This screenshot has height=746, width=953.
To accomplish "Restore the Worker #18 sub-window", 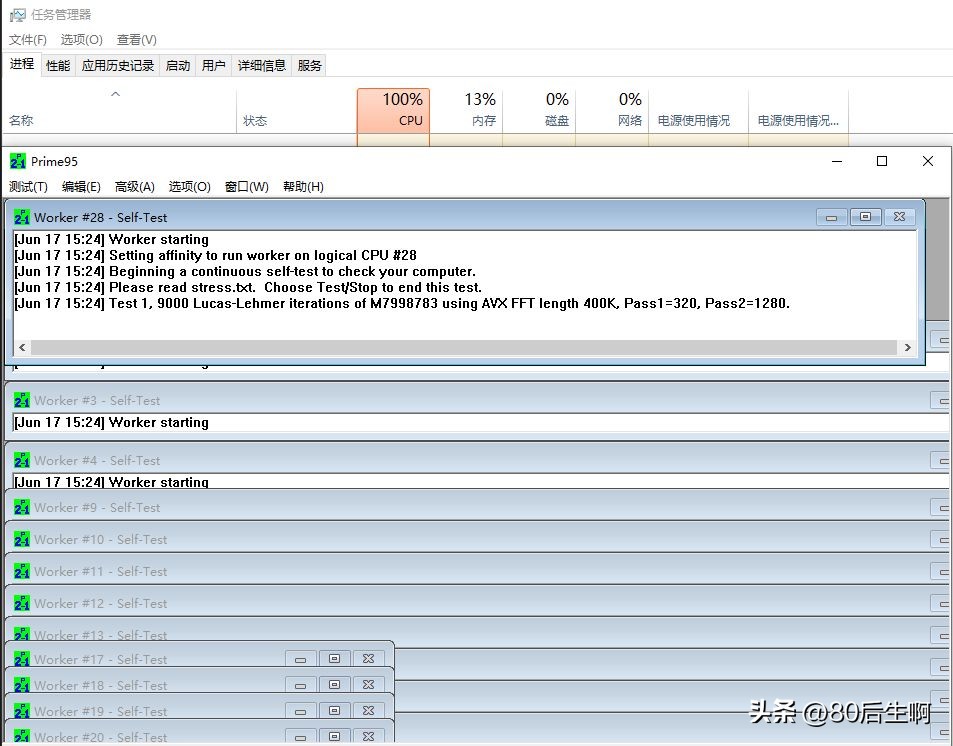I will (334, 685).
